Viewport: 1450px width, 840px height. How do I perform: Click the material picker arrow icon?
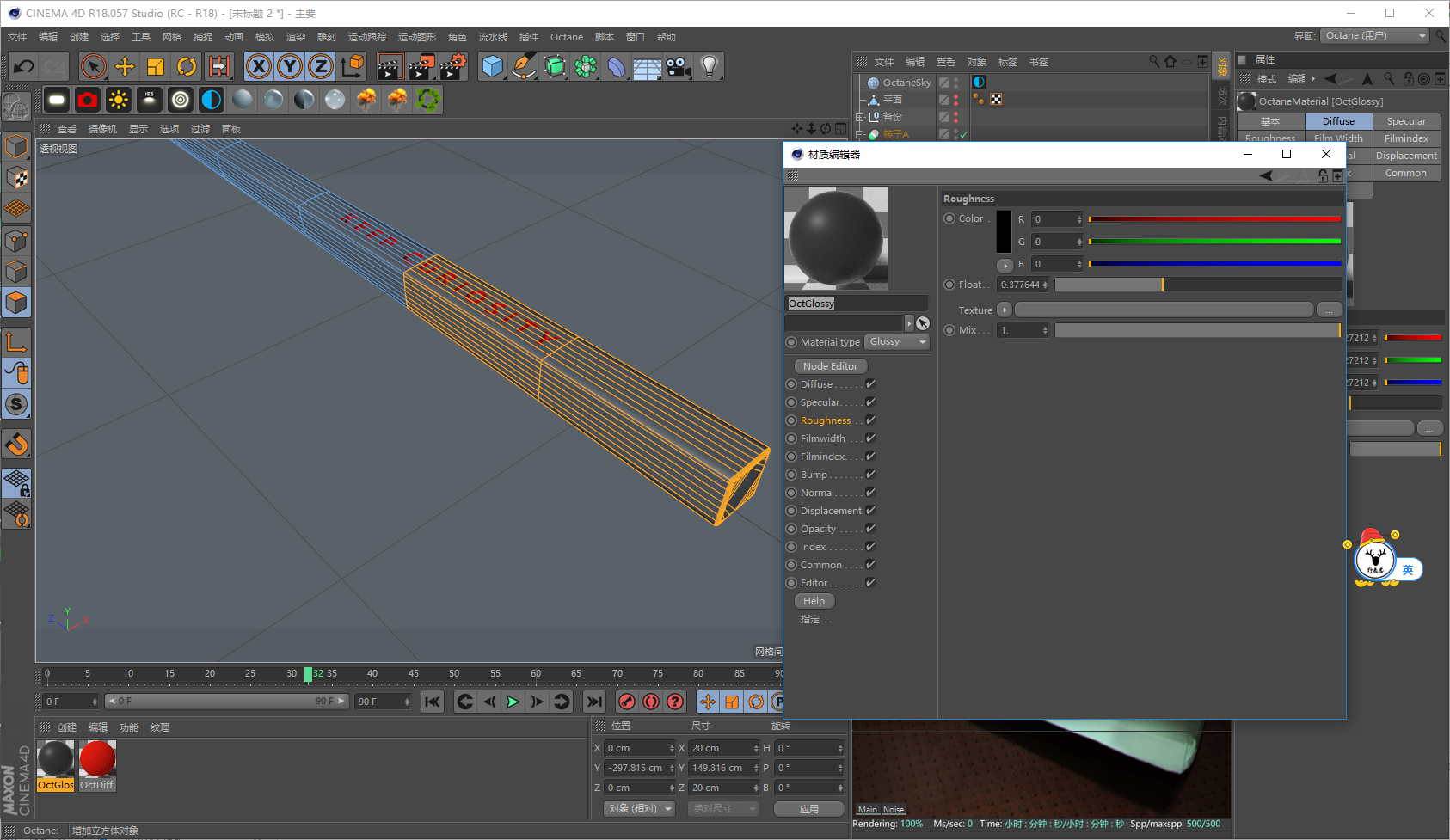923,323
